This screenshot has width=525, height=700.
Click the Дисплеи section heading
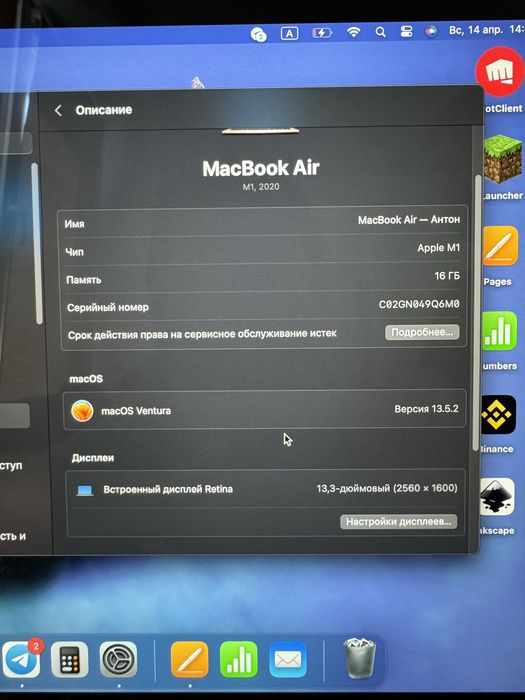(x=93, y=458)
